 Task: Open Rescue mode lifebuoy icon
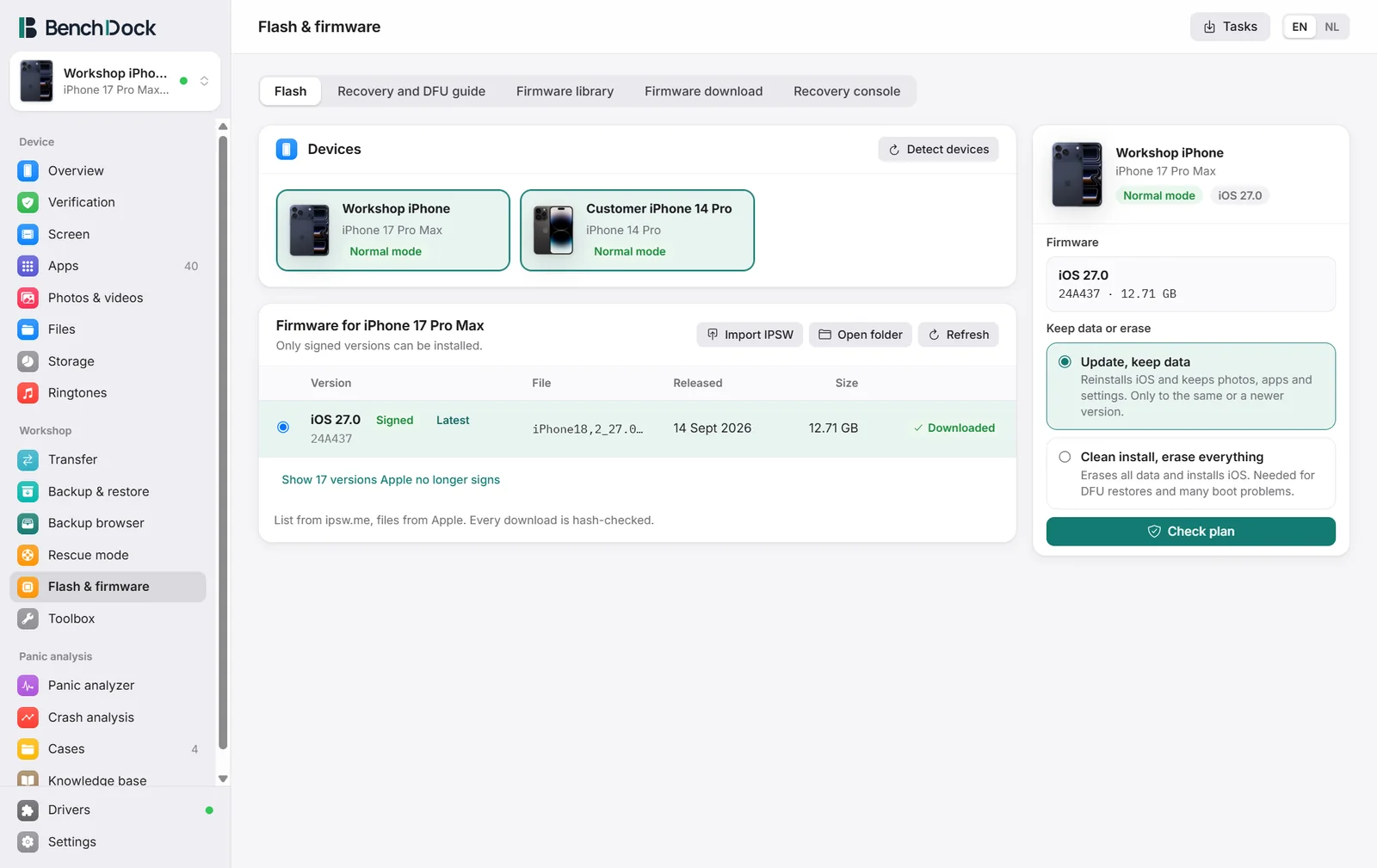click(28, 555)
